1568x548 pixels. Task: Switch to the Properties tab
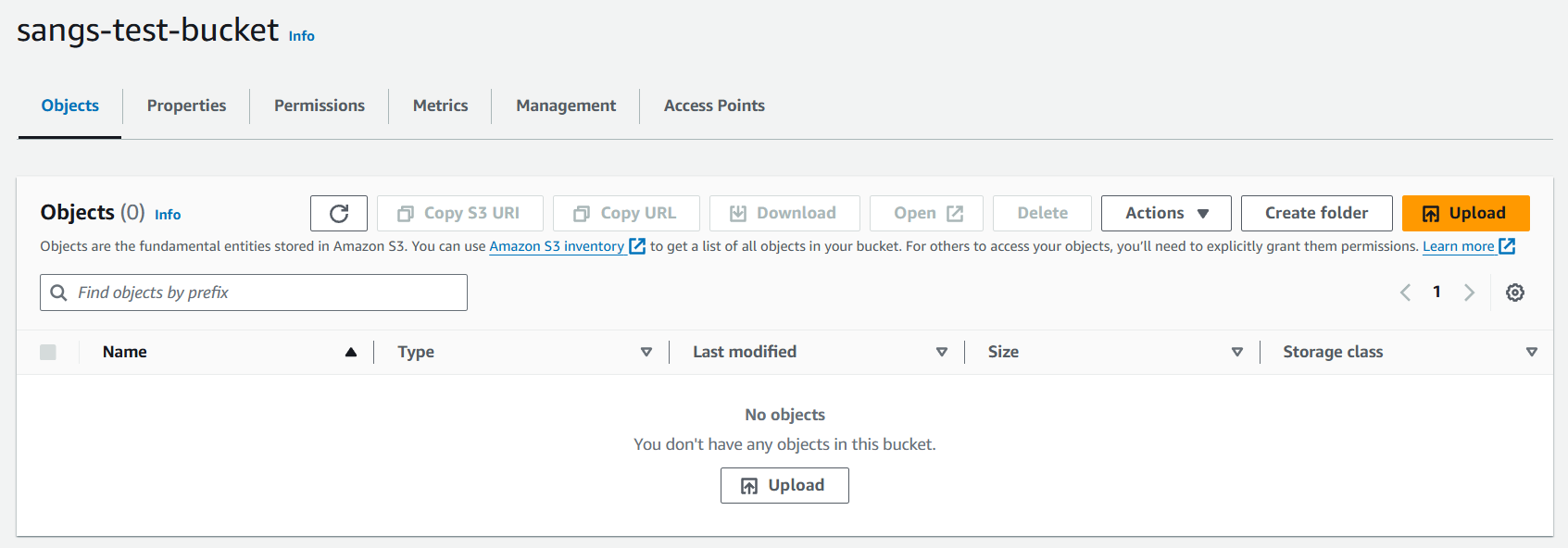tap(186, 106)
